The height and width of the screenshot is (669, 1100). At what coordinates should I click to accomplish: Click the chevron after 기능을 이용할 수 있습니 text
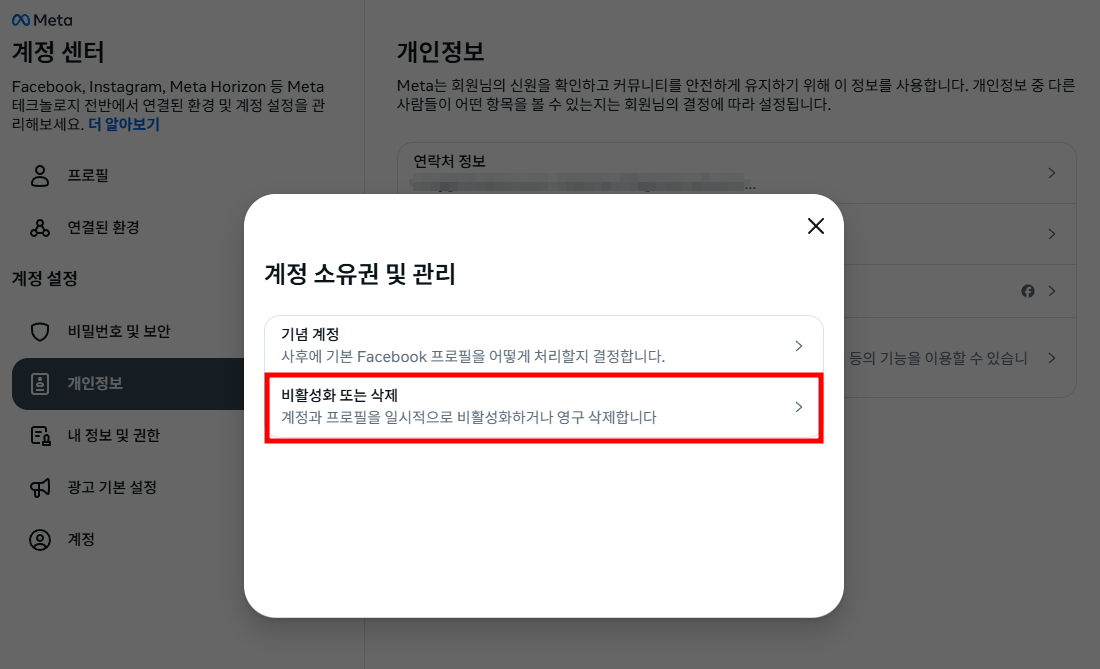[1052, 358]
